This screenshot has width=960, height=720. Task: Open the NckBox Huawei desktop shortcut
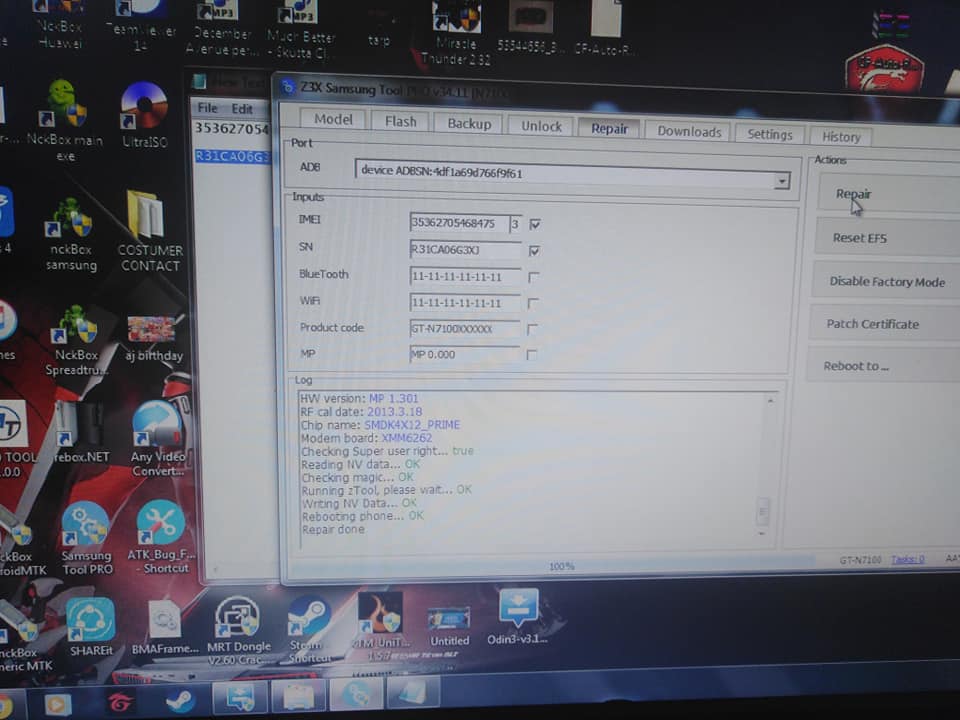pos(59,24)
